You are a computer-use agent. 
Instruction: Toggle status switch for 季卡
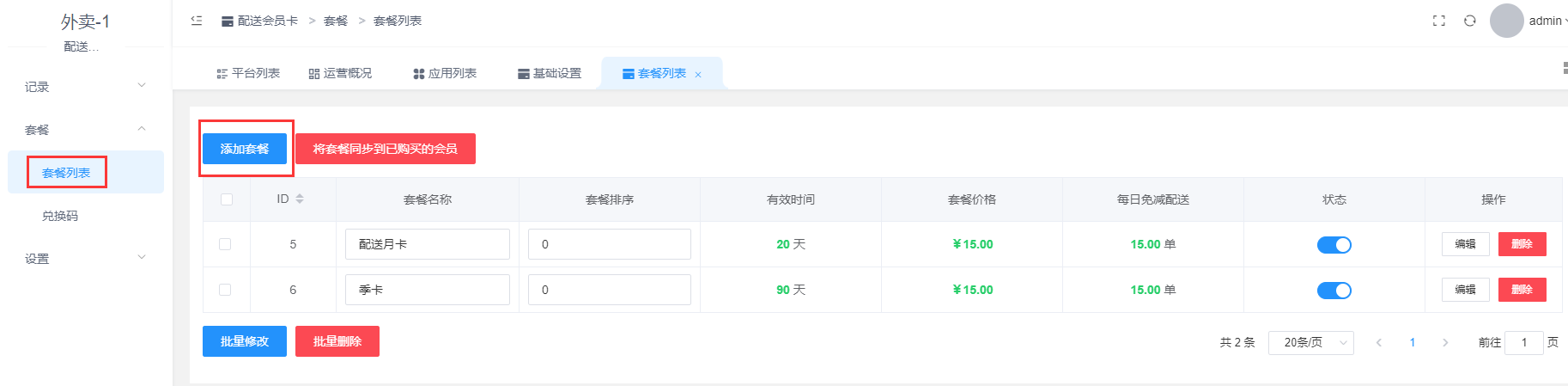pos(1334,291)
